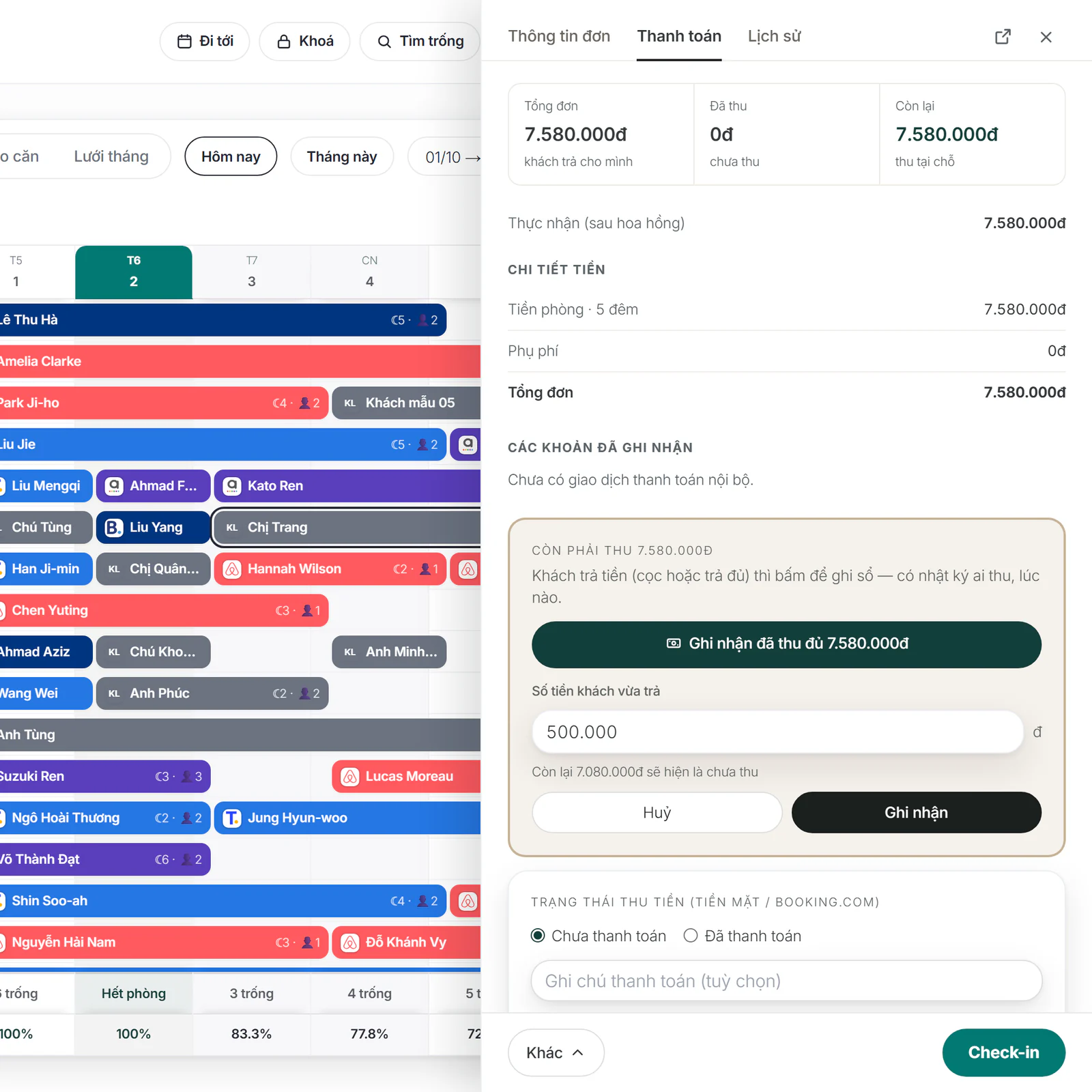
Task: Open the Lê Thu Hà booking bar
Action: (x=222, y=320)
